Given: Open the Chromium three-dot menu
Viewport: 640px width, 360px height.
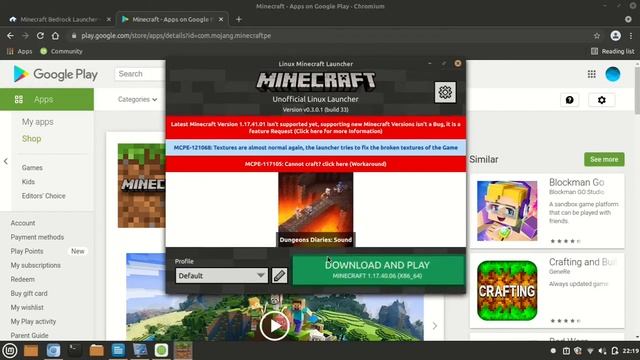Looking at the screenshot, I should [x=631, y=36].
